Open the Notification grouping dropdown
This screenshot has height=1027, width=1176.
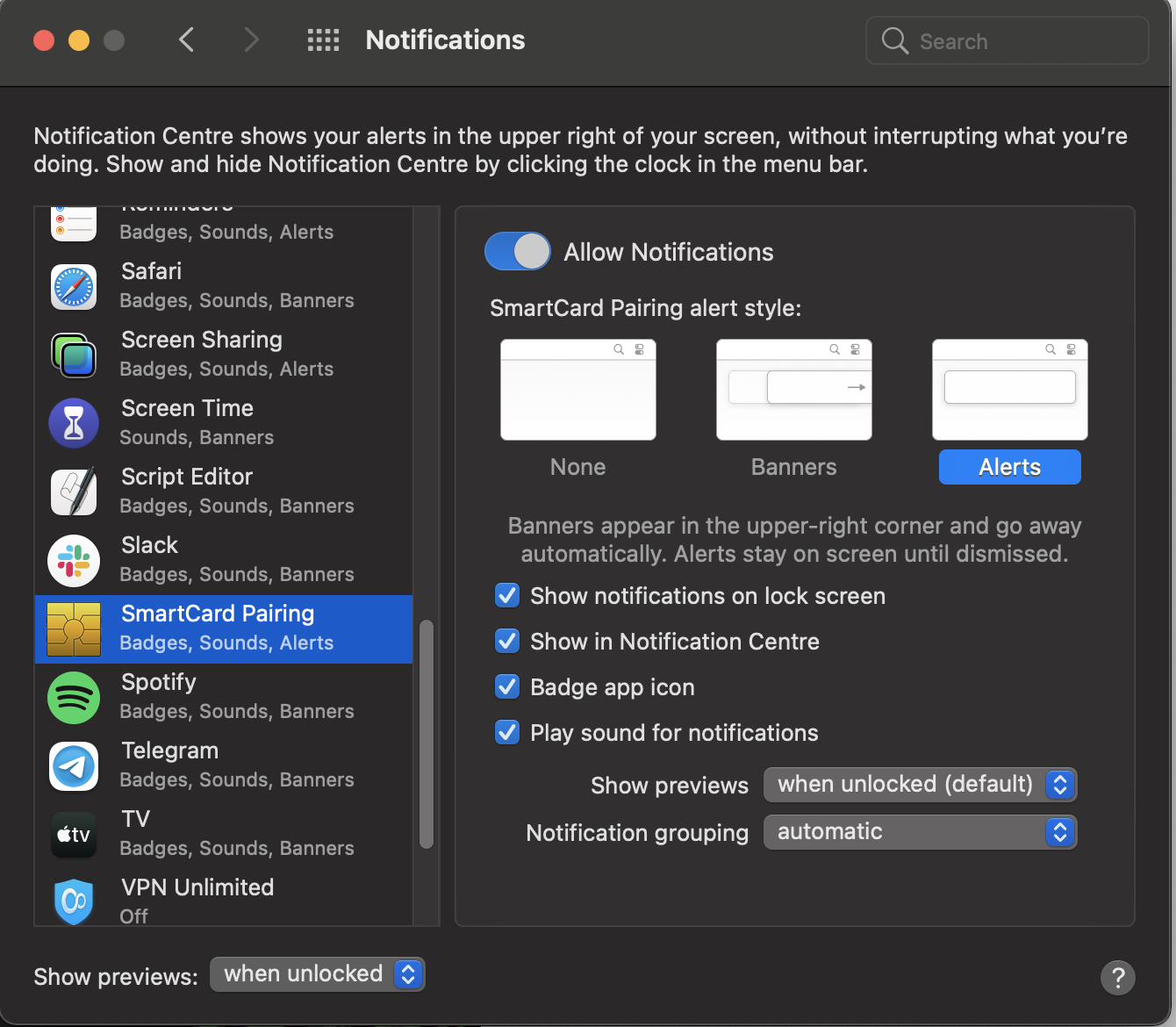pyautogui.click(x=920, y=831)
